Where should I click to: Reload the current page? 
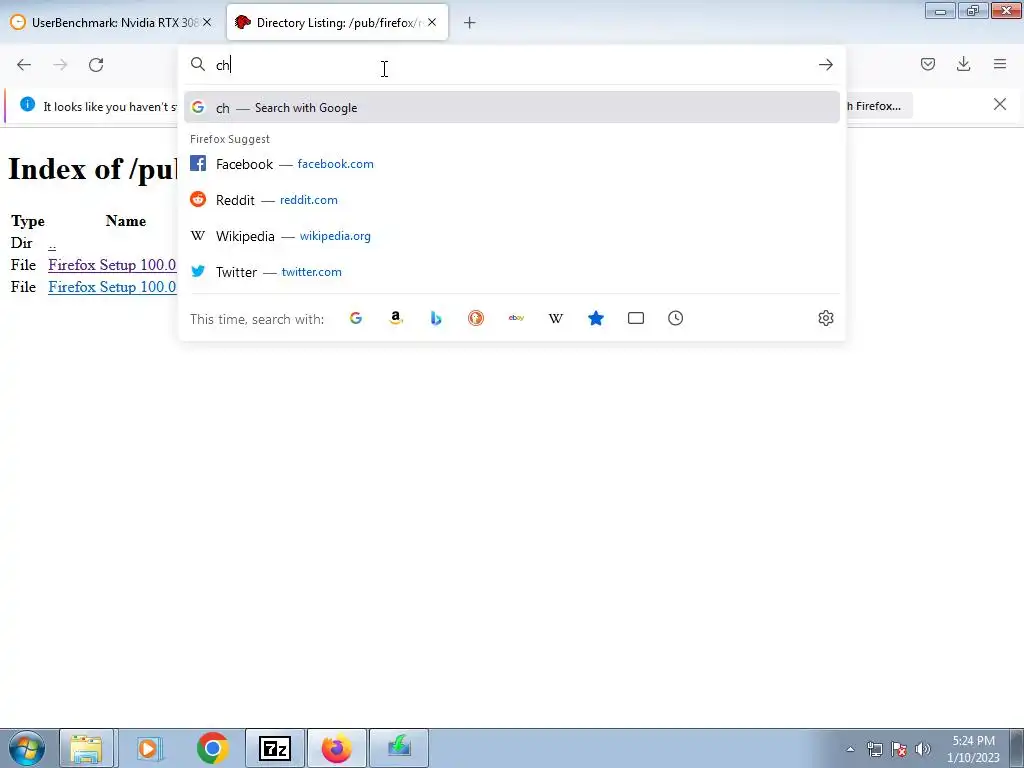point(96,65)
